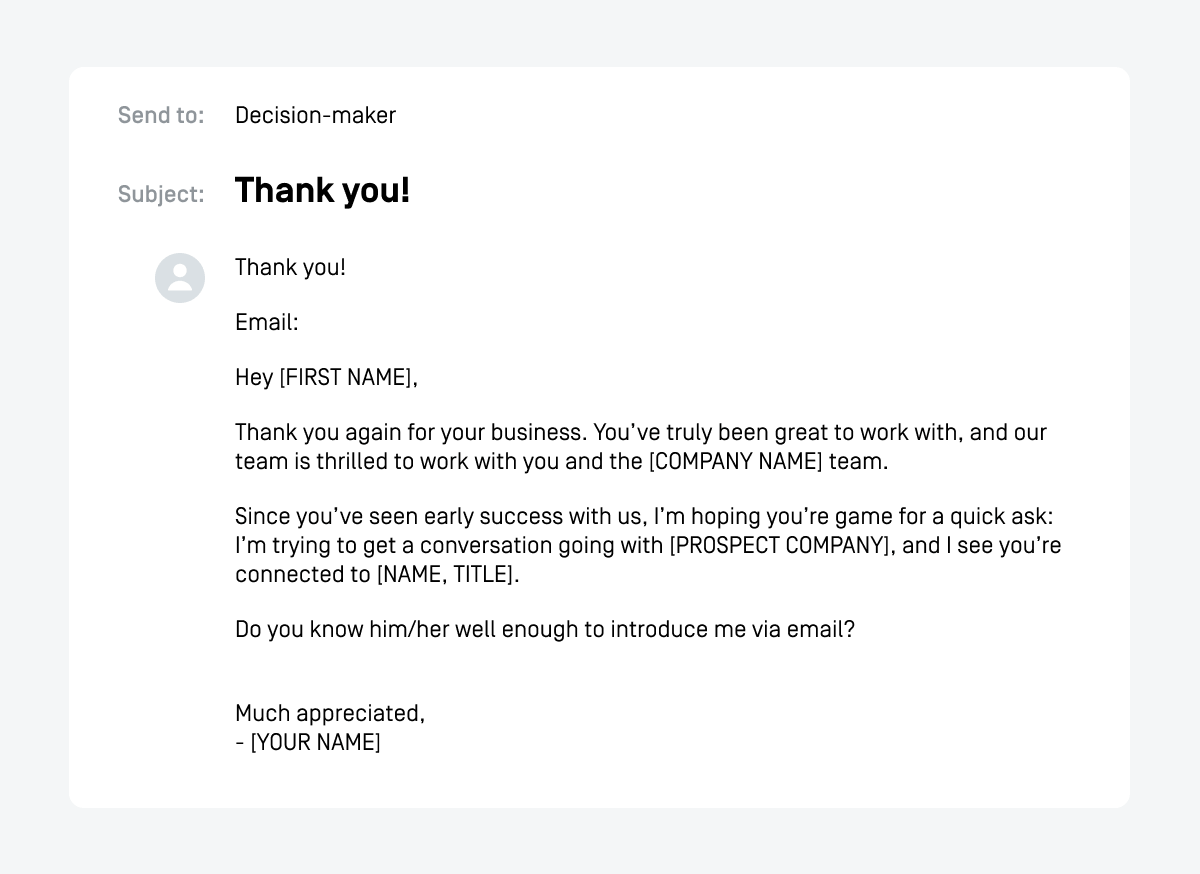Click the "Email:" line in the body

point(267,322)
